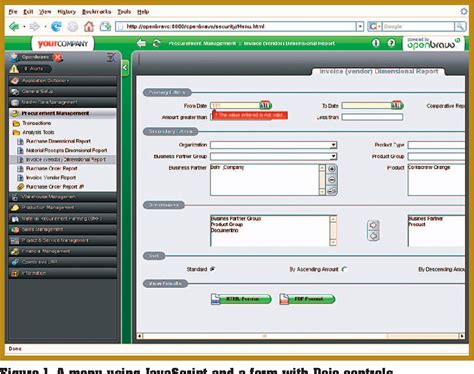The width and height of the screenshot is (474, 374).
Task: Reload the page with browser refresh icon
Action: 56,26
